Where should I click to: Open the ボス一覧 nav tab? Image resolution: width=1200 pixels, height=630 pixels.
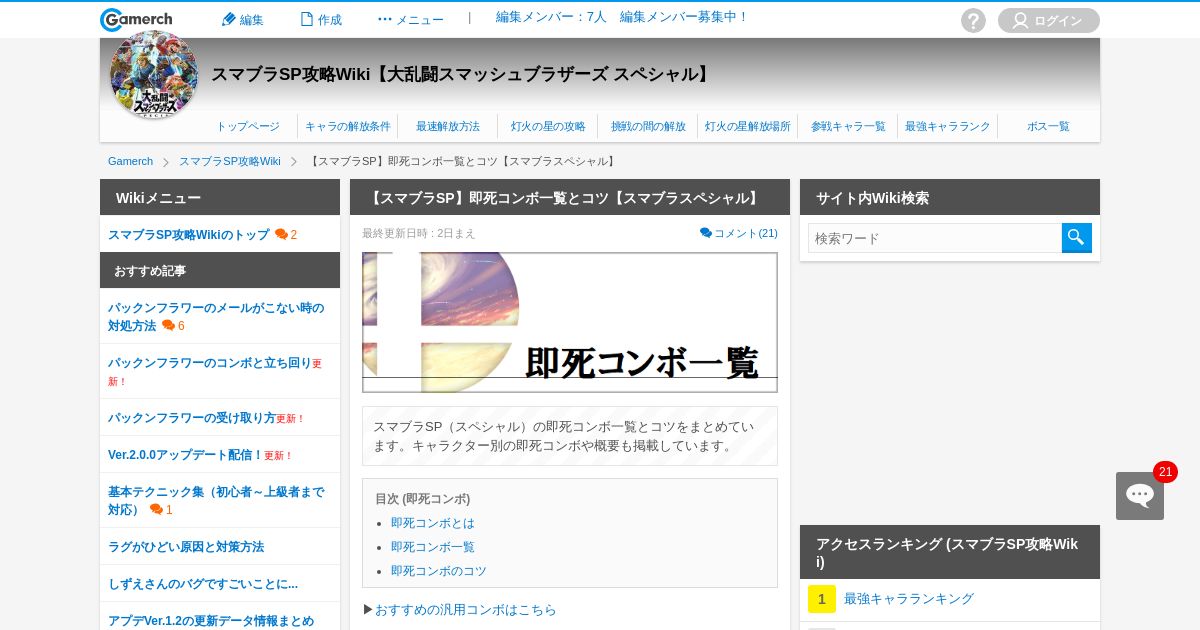[1048, 126]
